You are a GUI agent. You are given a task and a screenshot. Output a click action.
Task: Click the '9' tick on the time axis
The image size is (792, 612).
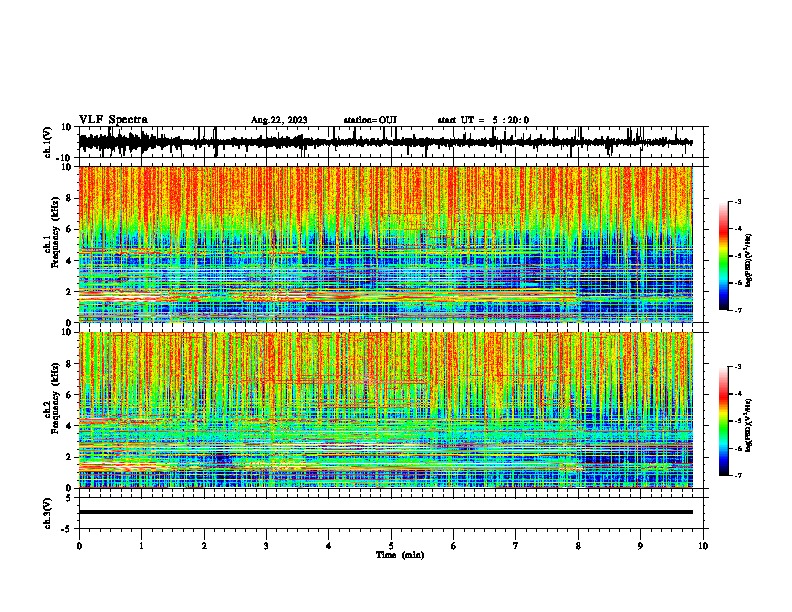[x=640, y=546]
